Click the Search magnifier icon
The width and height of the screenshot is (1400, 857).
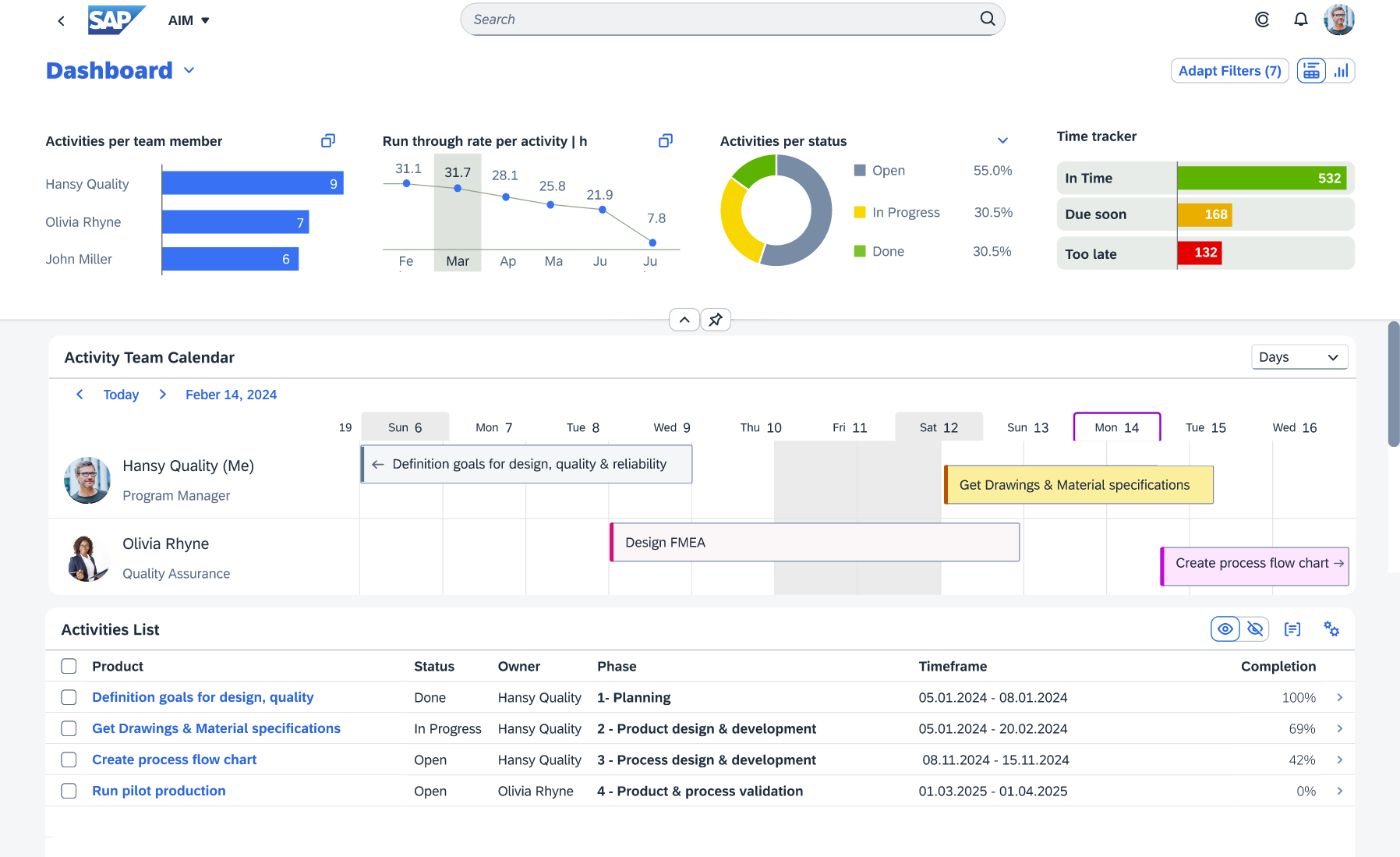[987, 19]
